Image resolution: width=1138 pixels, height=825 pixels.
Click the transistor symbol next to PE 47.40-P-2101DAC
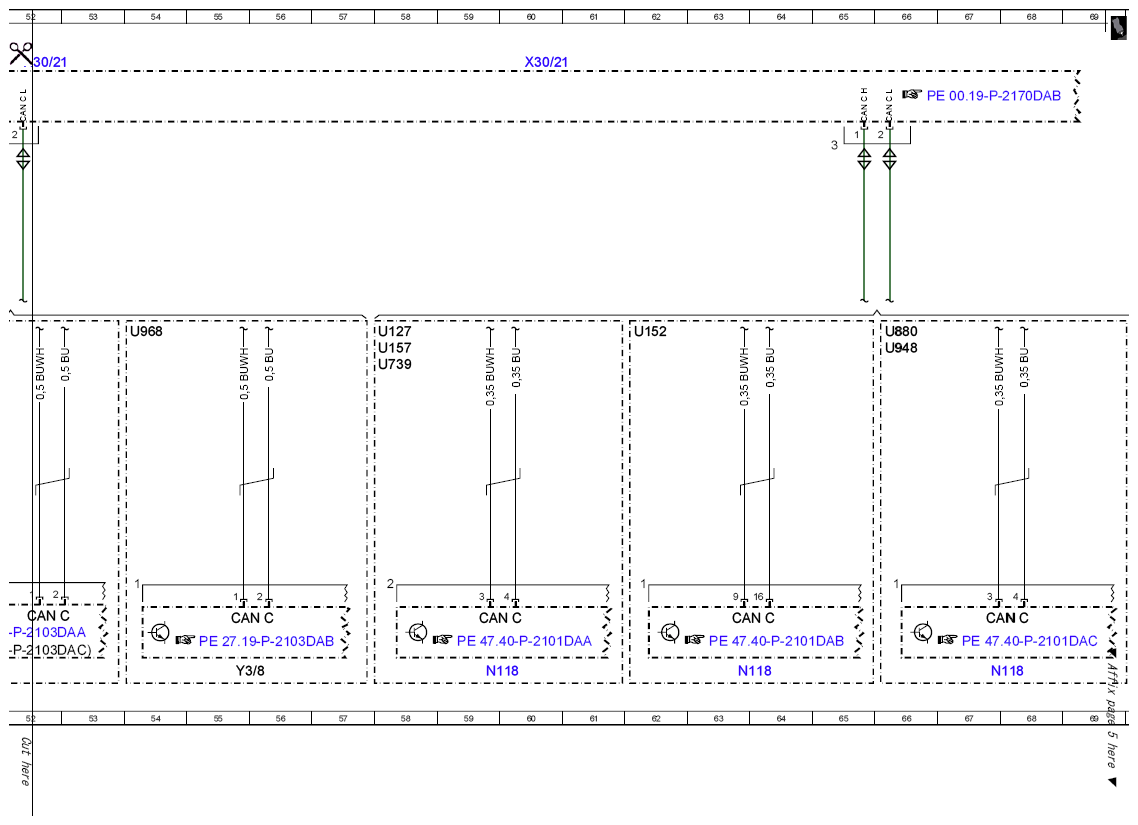click(x=922, y=633)
